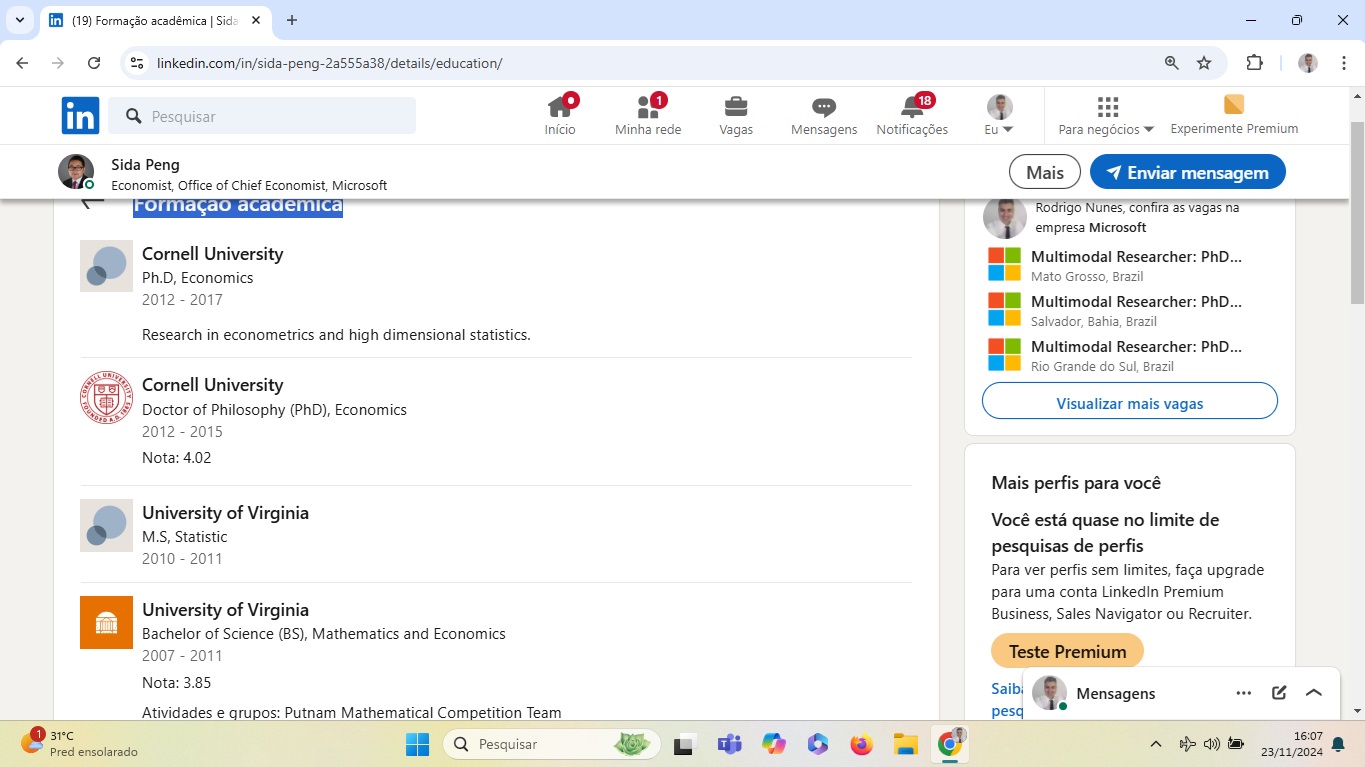Viewport: 1365px width, 767px height.
Task: Expand the Para negócios grid menu
Action: [1106, 116]
